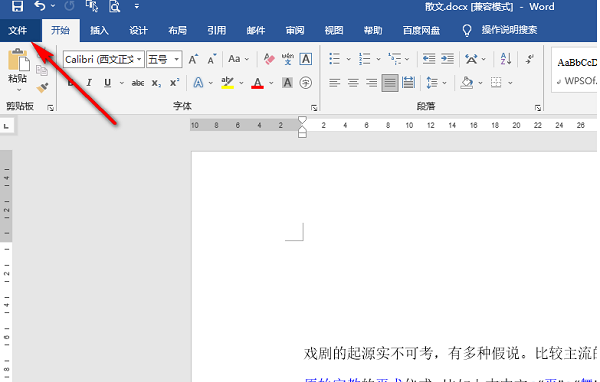Apply the yellow text highlight color
The image size is (600, 382).
[227, 83]
